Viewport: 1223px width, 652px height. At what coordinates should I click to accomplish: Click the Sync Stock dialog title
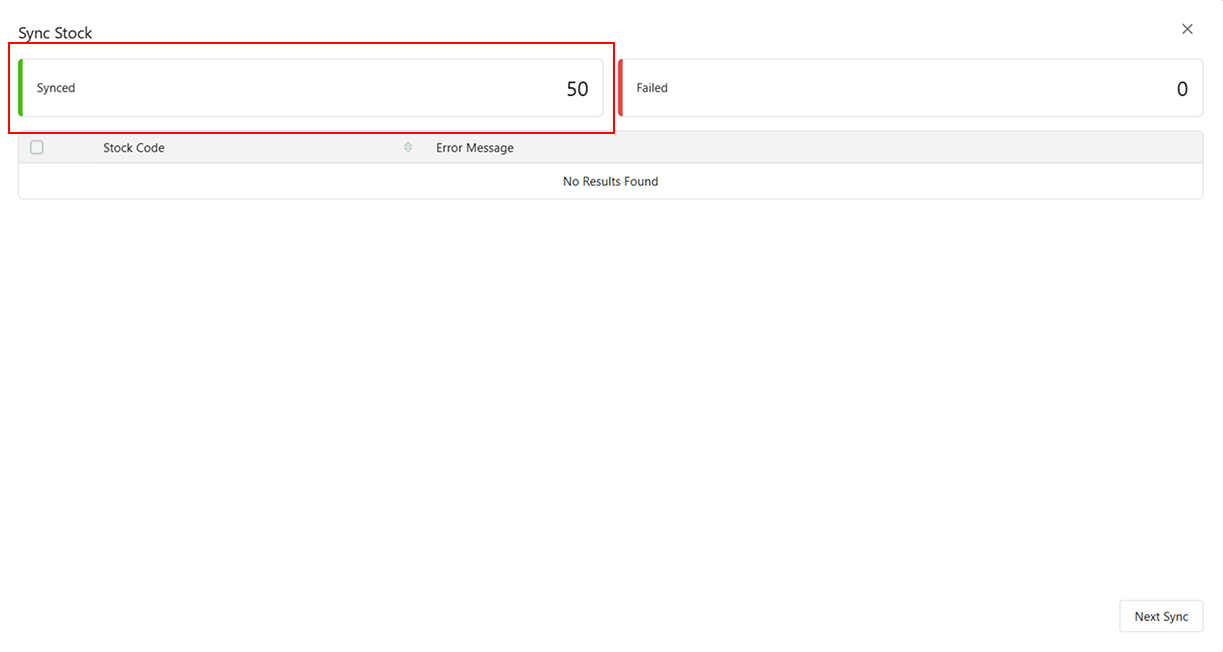(x=55, y=33)
